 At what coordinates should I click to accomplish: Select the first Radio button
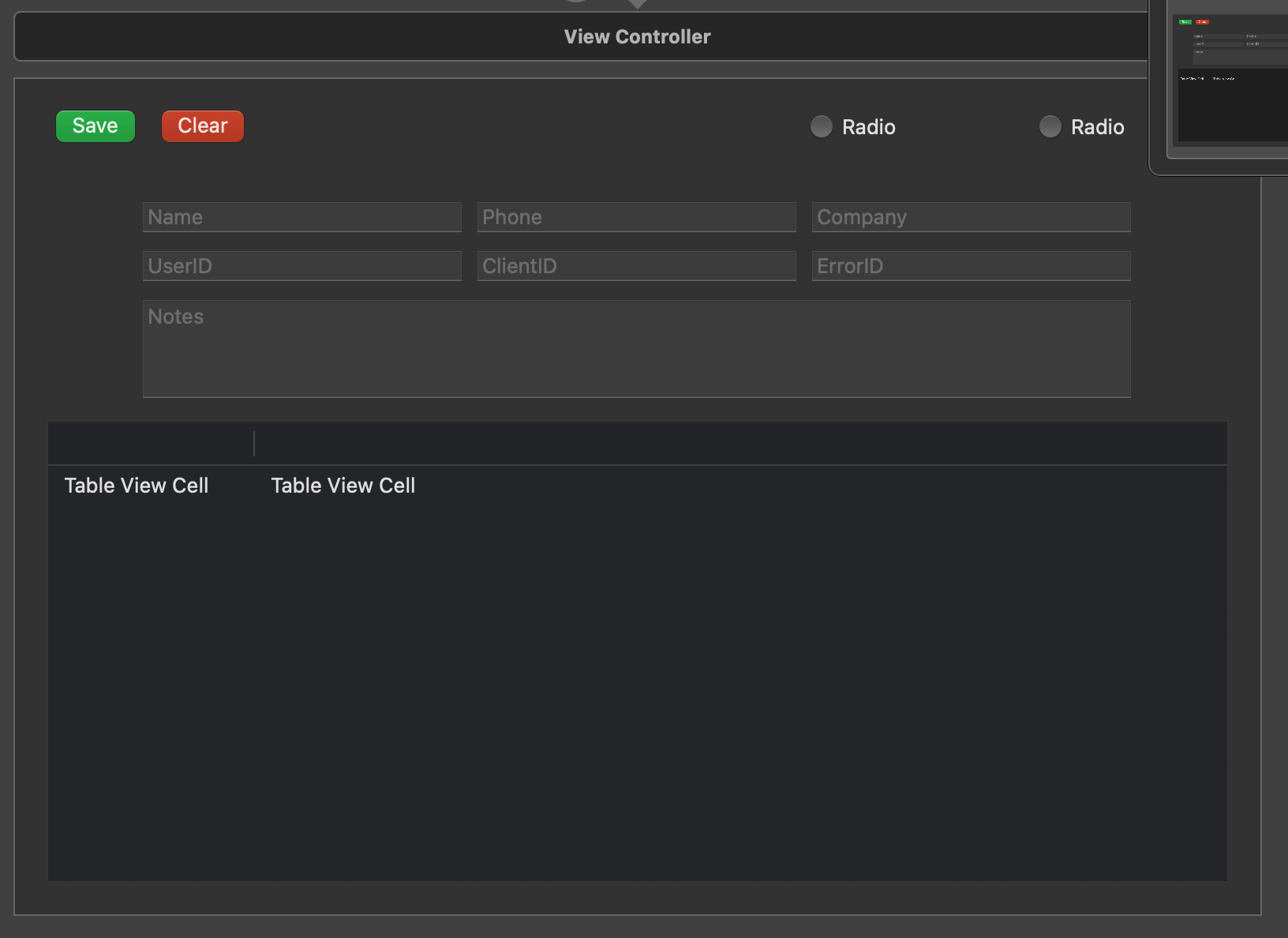822,126
